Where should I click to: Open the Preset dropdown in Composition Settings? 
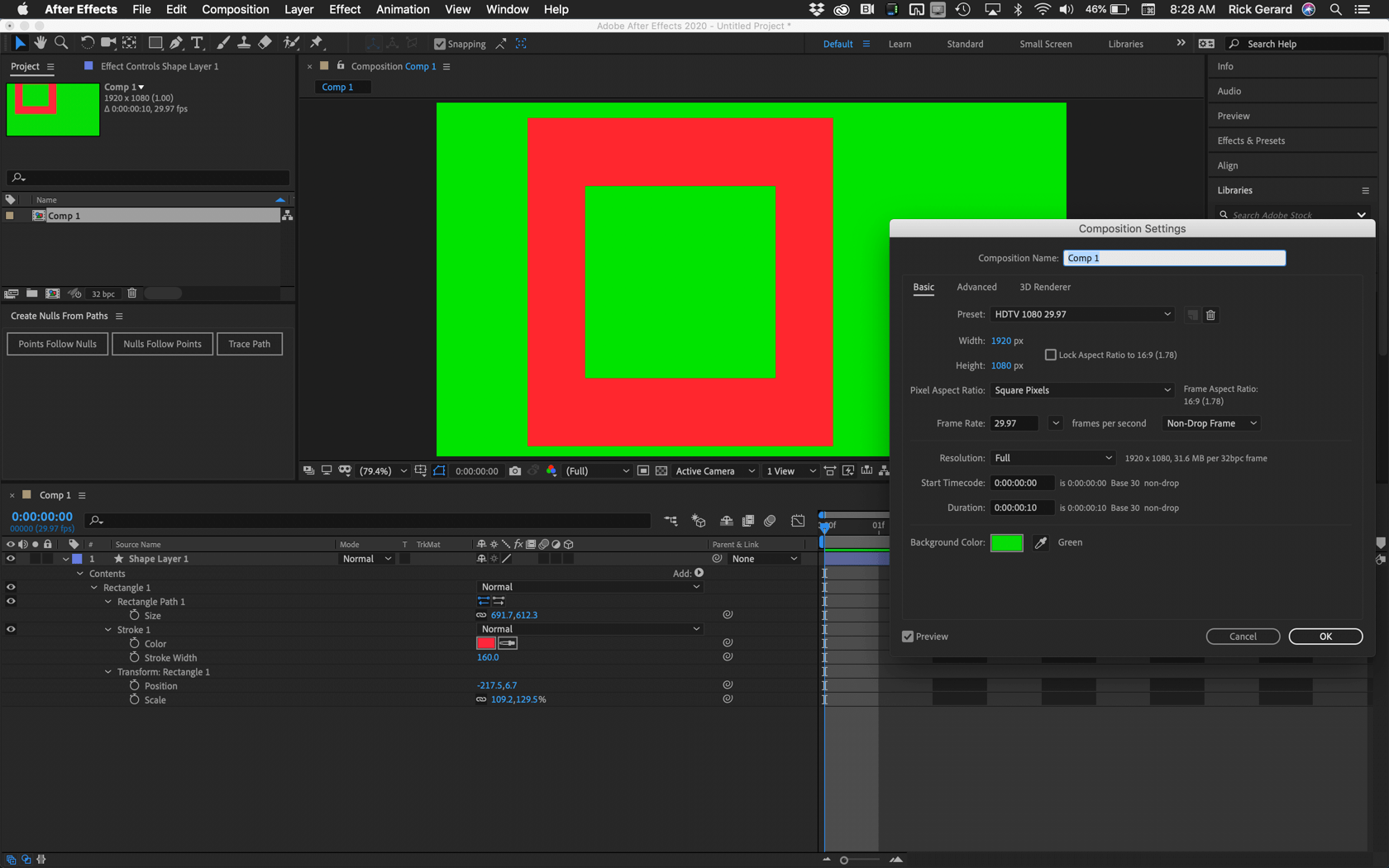coord(1081,314)
